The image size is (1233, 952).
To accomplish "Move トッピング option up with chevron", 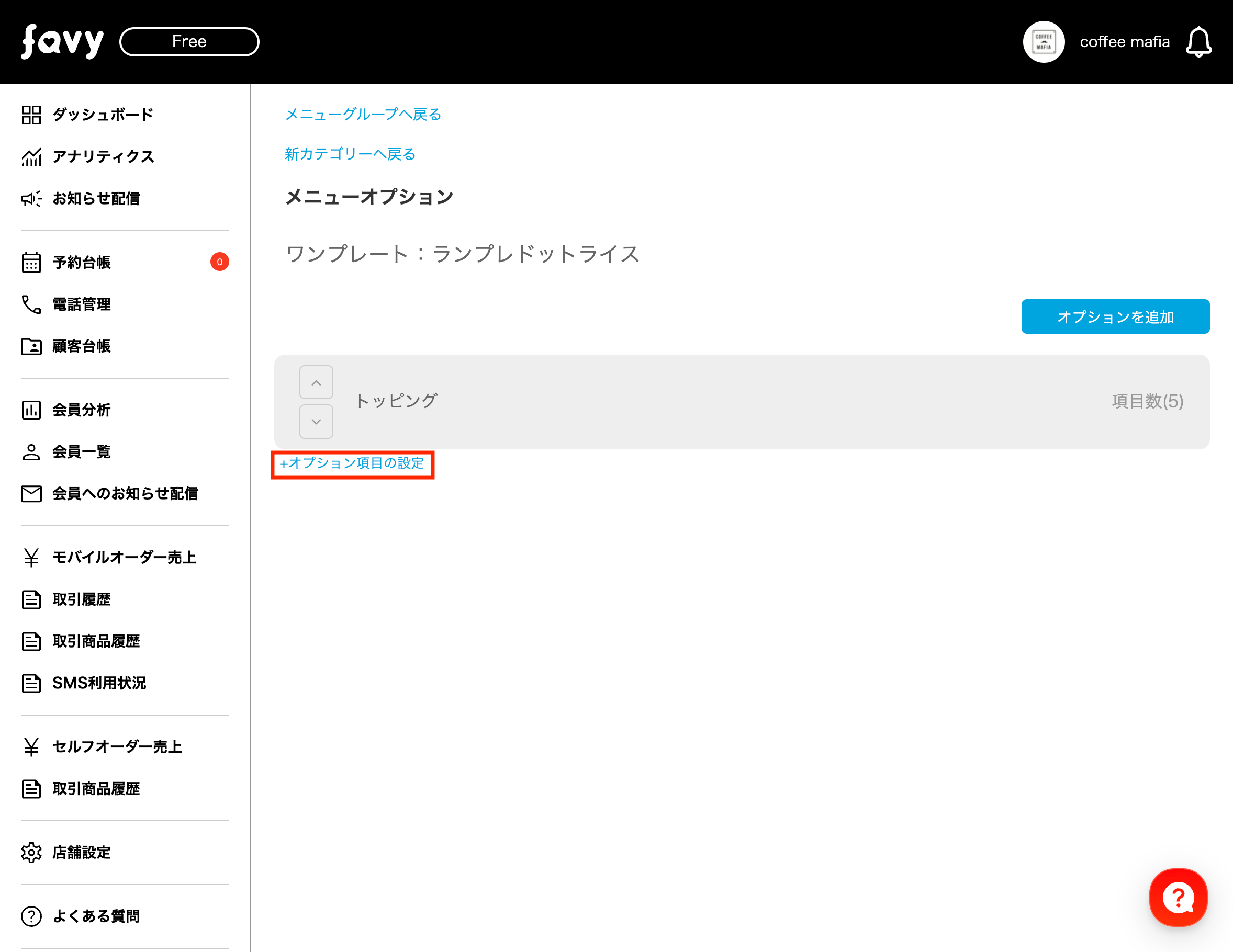I will pos(316,382).
